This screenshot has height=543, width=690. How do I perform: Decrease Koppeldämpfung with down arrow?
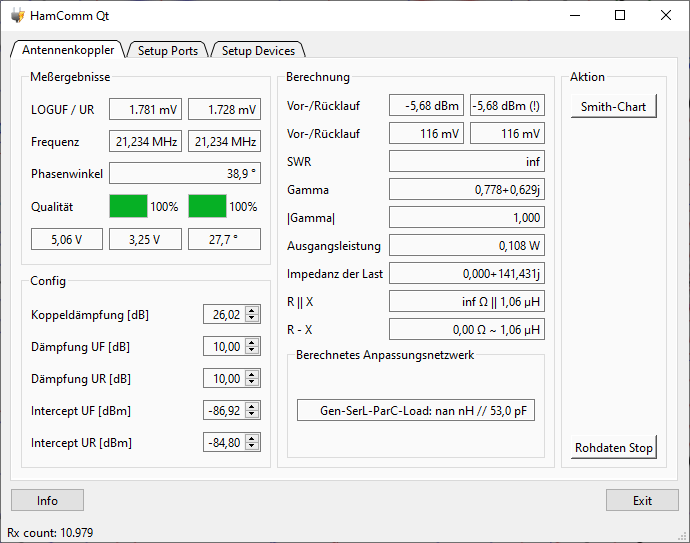pos(252,319)
